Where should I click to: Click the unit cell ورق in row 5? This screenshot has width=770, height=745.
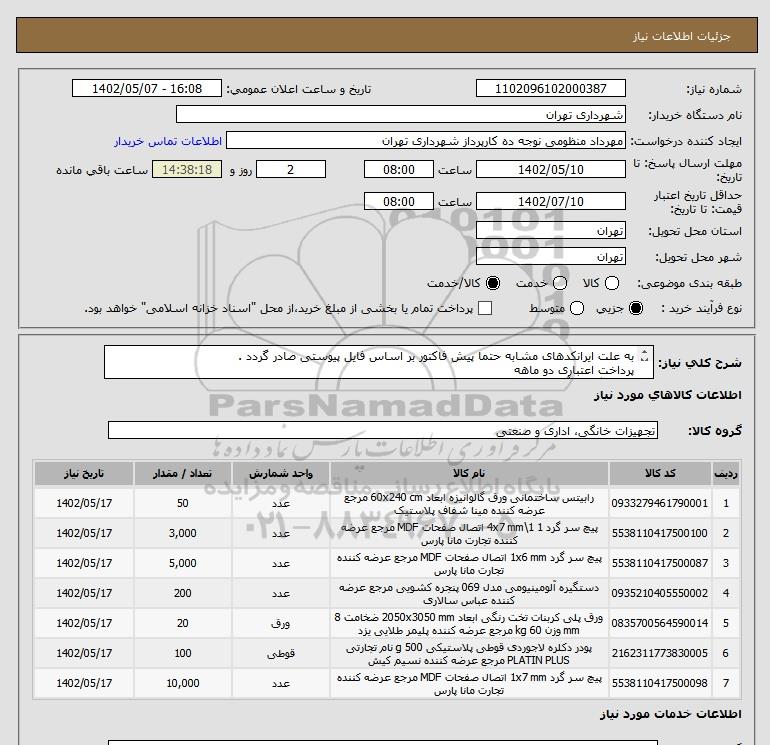click(281, 623)
